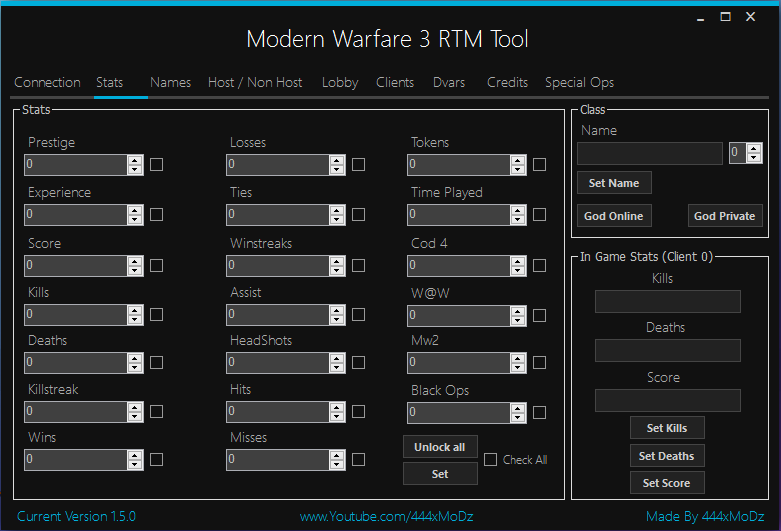This screenshot has width=781, height=531.
Task: Decrease the Cod 4 spinner value
Action: 518,270
